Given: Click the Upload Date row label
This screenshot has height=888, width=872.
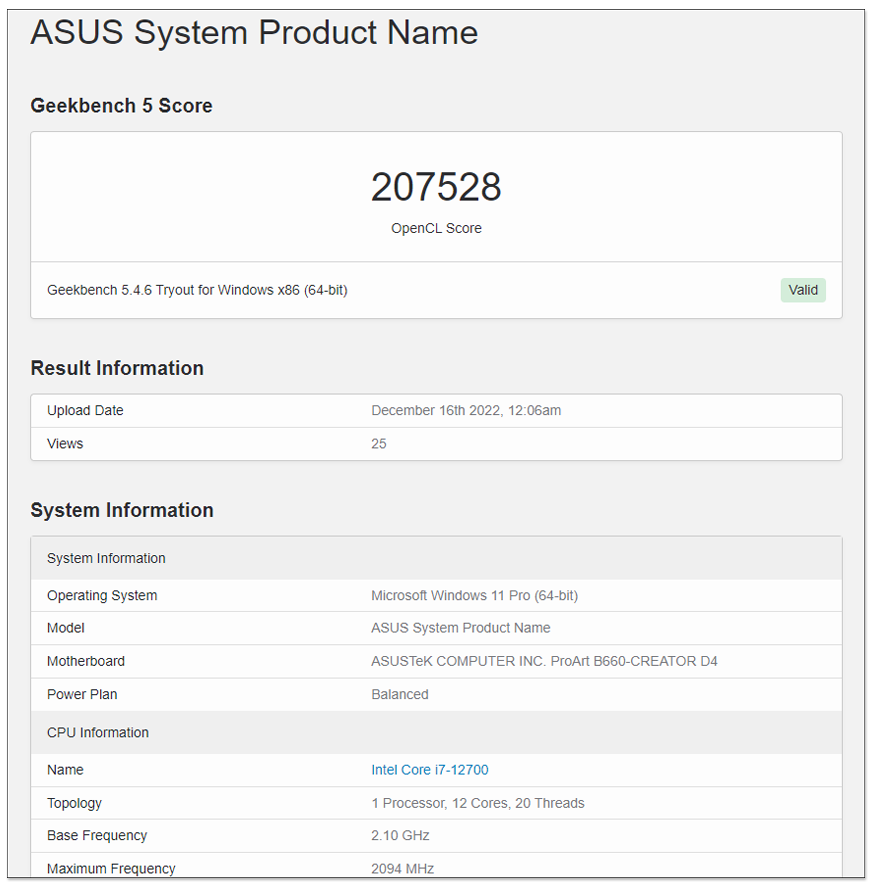Looking at the screenshot, I should click(x=86, y=411).
